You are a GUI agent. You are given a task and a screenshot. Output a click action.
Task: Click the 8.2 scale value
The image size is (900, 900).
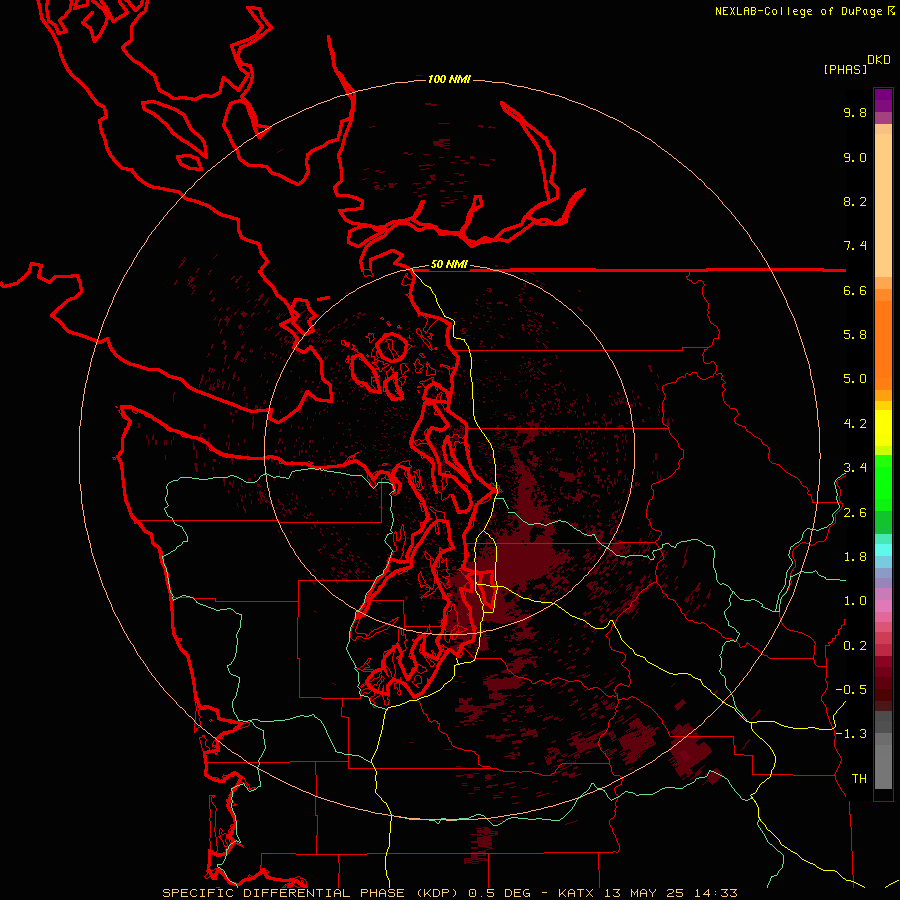[855, 201]
